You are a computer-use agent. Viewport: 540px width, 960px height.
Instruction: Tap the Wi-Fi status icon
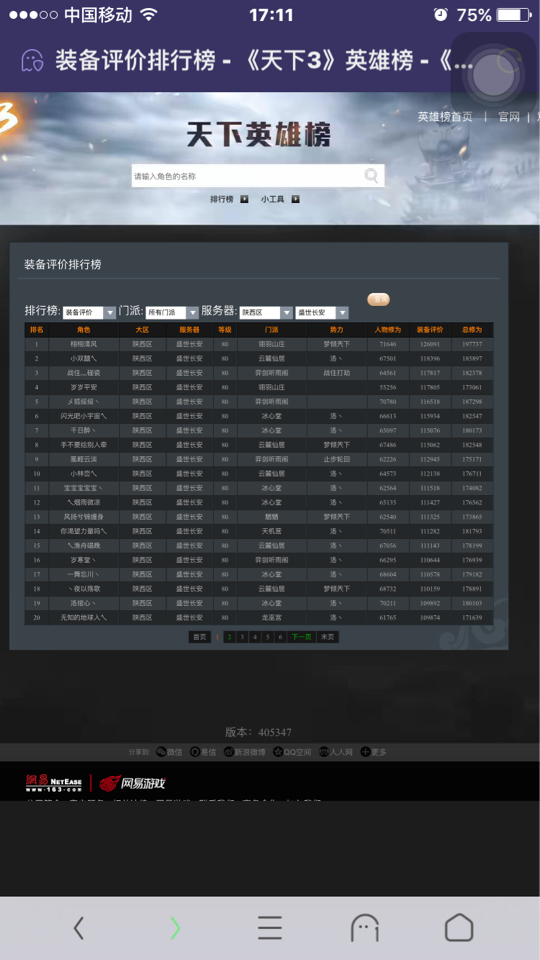(x=149, y=15)
